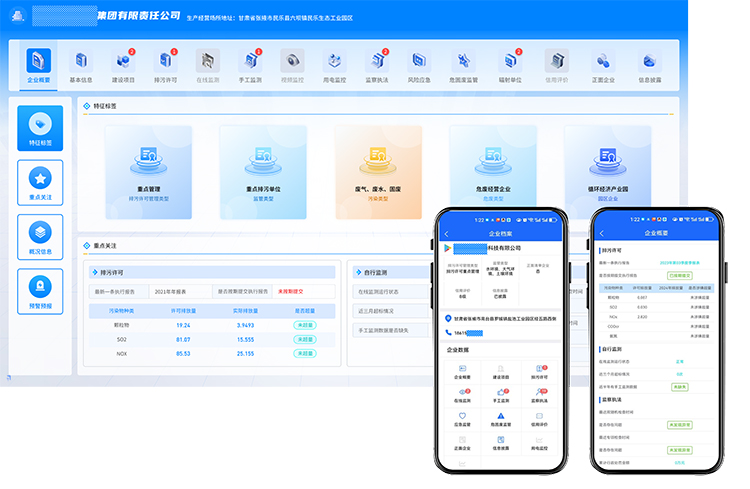Open the 监察执法 toolbar icon
The image size is (750, 489).
coord(377,63)
